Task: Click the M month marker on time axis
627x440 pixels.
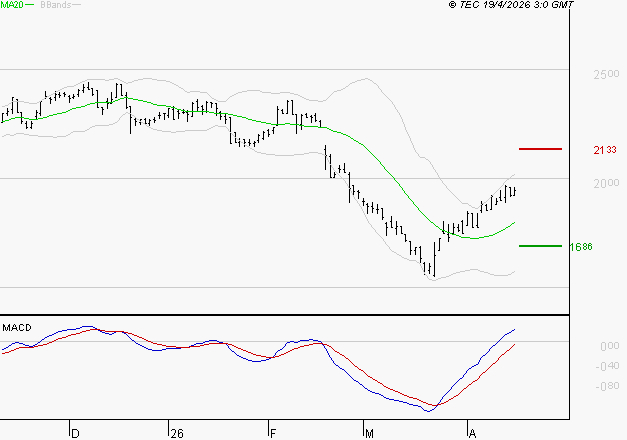Action: pos(369,434)
